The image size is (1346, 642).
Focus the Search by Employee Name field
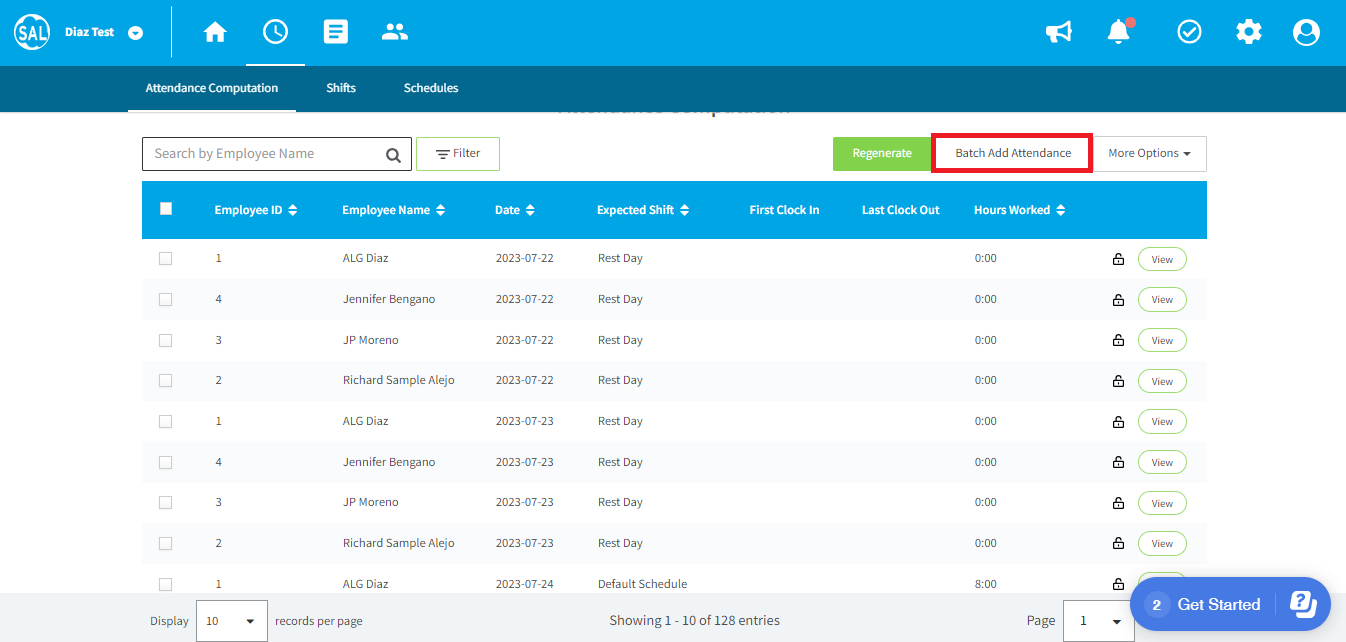click(x=276, y=154)
